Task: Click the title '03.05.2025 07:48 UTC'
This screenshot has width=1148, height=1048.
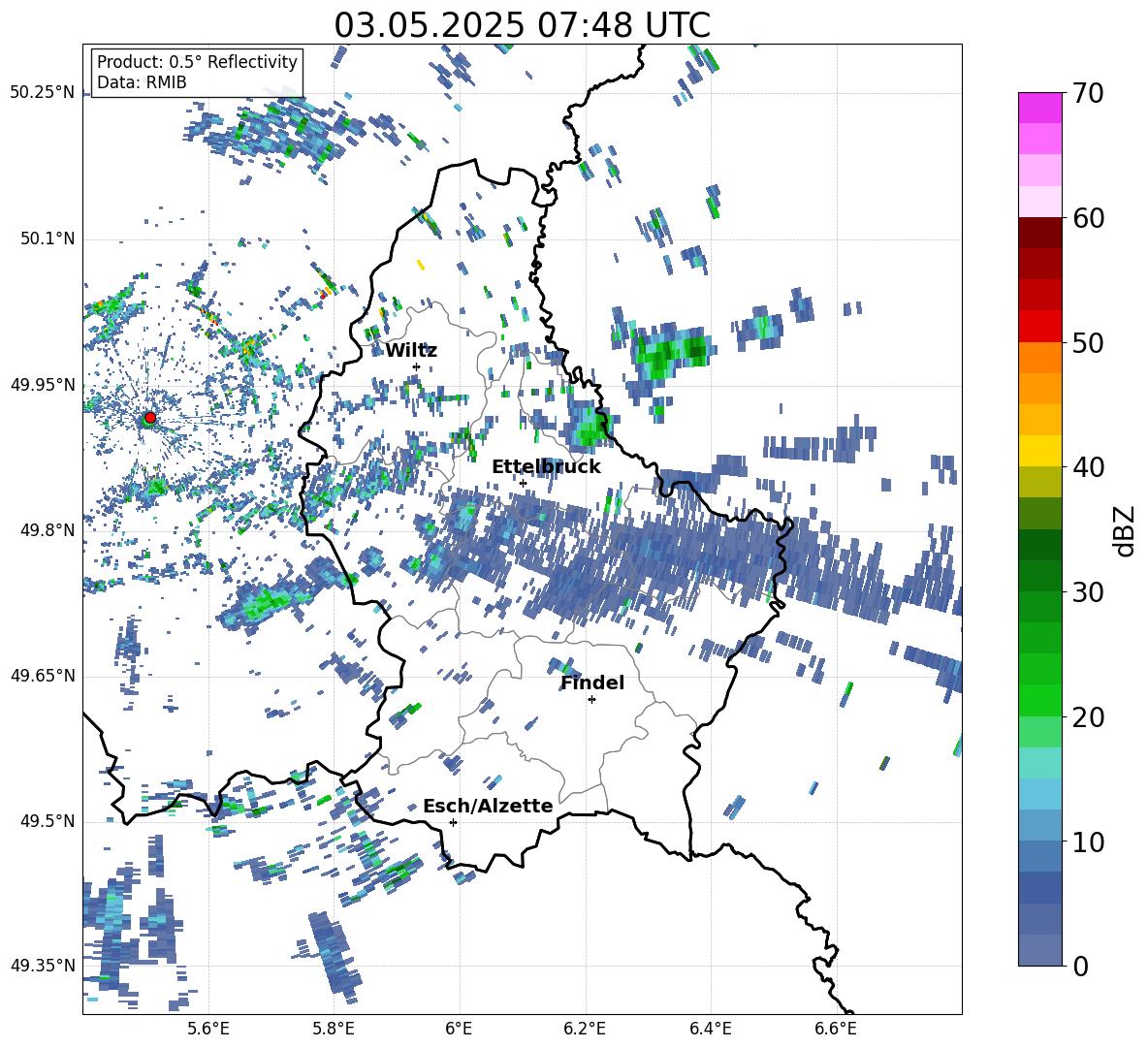Action: [522, 25]
